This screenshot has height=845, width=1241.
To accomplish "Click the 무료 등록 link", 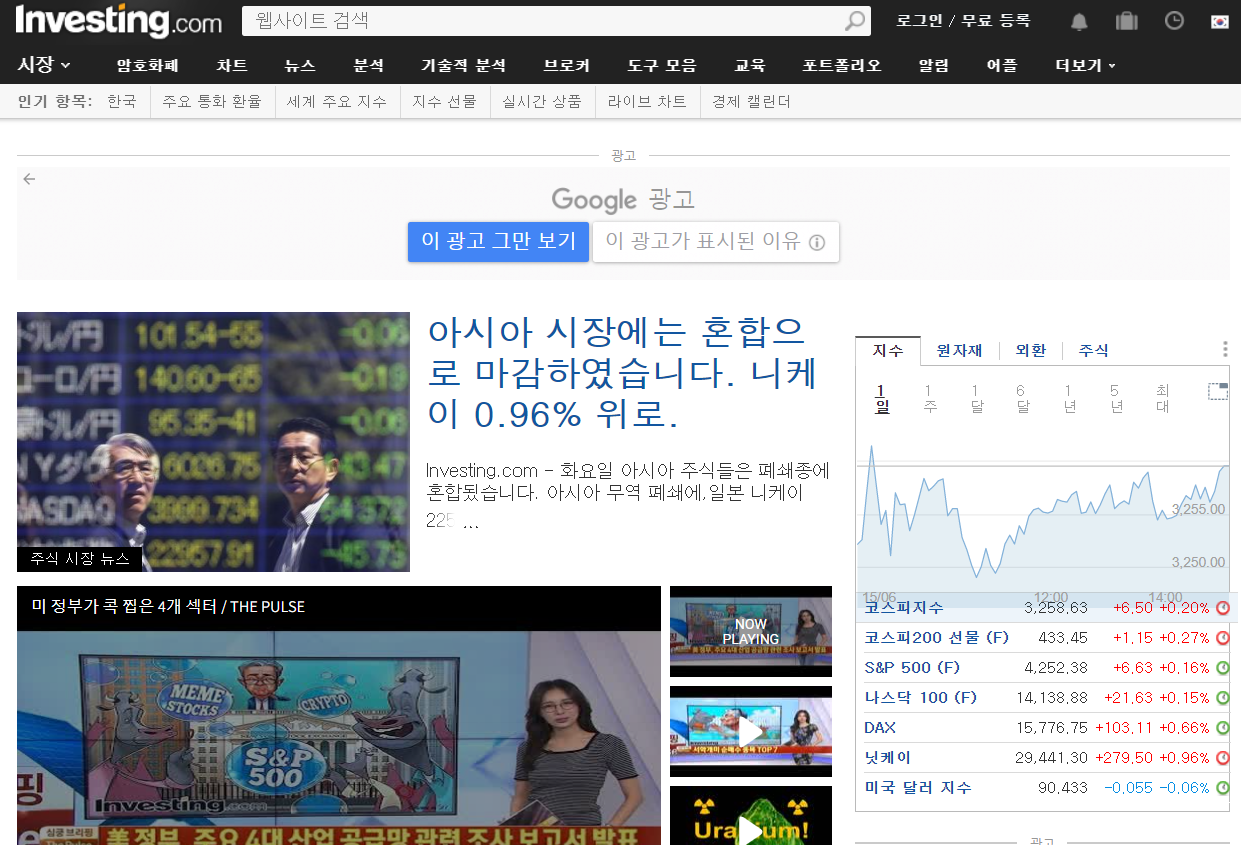I will tap(996, 21).
